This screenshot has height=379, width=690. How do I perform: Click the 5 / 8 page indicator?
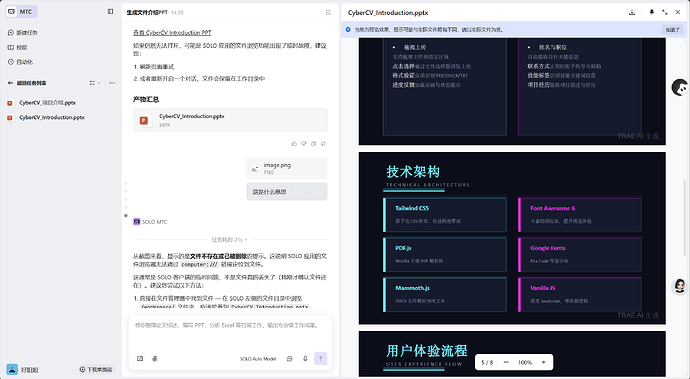click(487, 362)
